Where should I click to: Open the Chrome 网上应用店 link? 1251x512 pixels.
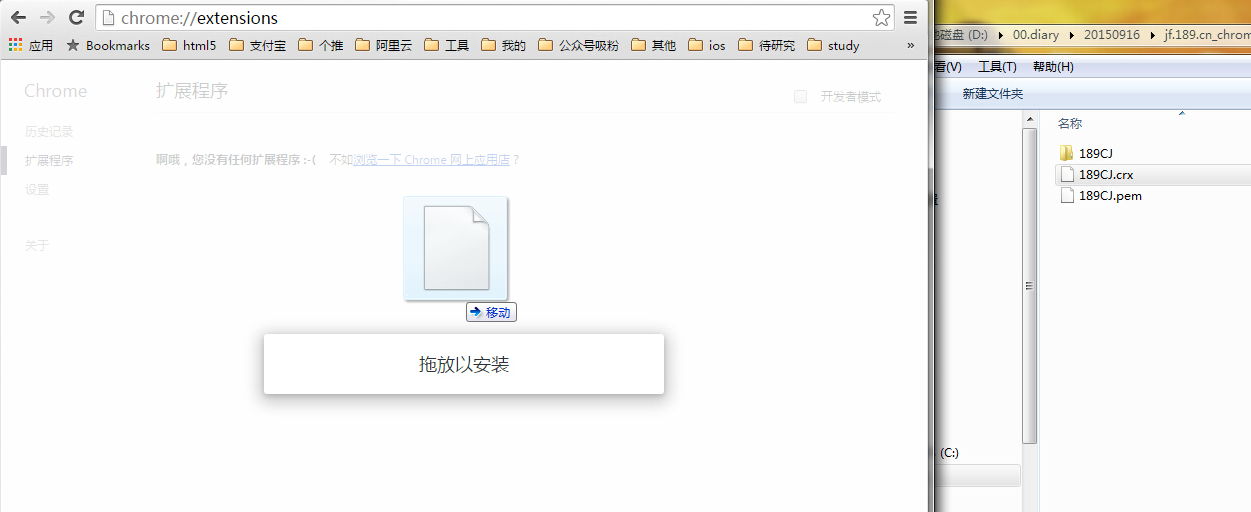point(432,160)
